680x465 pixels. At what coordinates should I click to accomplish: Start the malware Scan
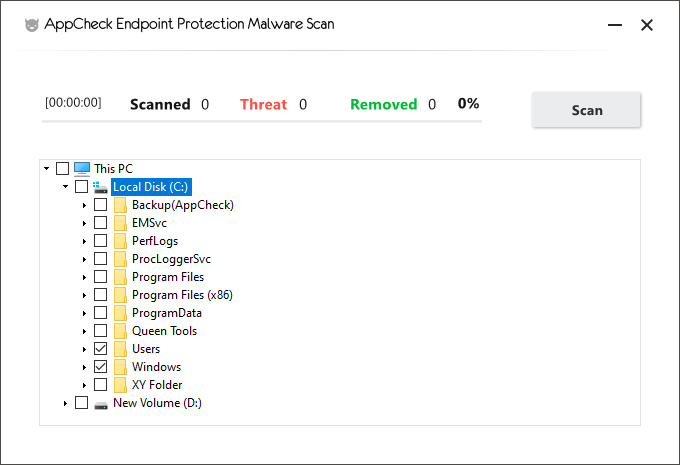pyautogui.click(x=586, y=110)
